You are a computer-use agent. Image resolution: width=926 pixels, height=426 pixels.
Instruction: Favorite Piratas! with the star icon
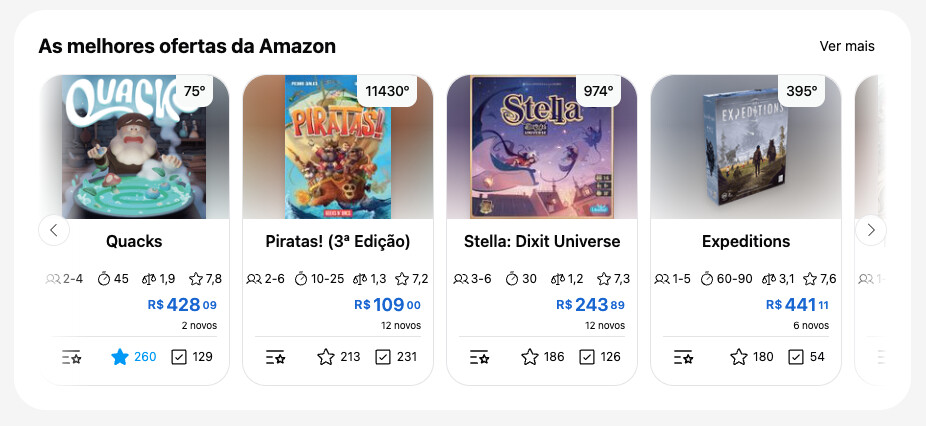click(325, 357)
